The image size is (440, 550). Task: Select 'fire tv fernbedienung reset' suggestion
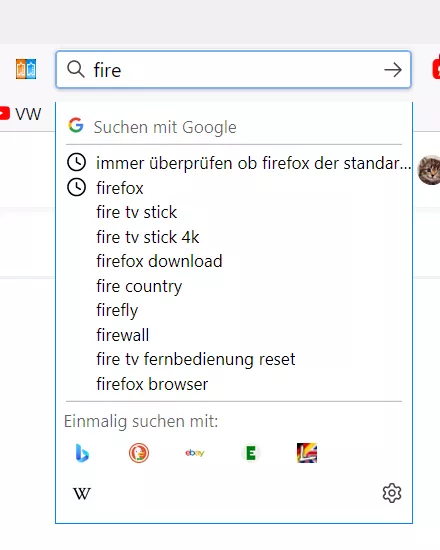(x=234, y=360)
